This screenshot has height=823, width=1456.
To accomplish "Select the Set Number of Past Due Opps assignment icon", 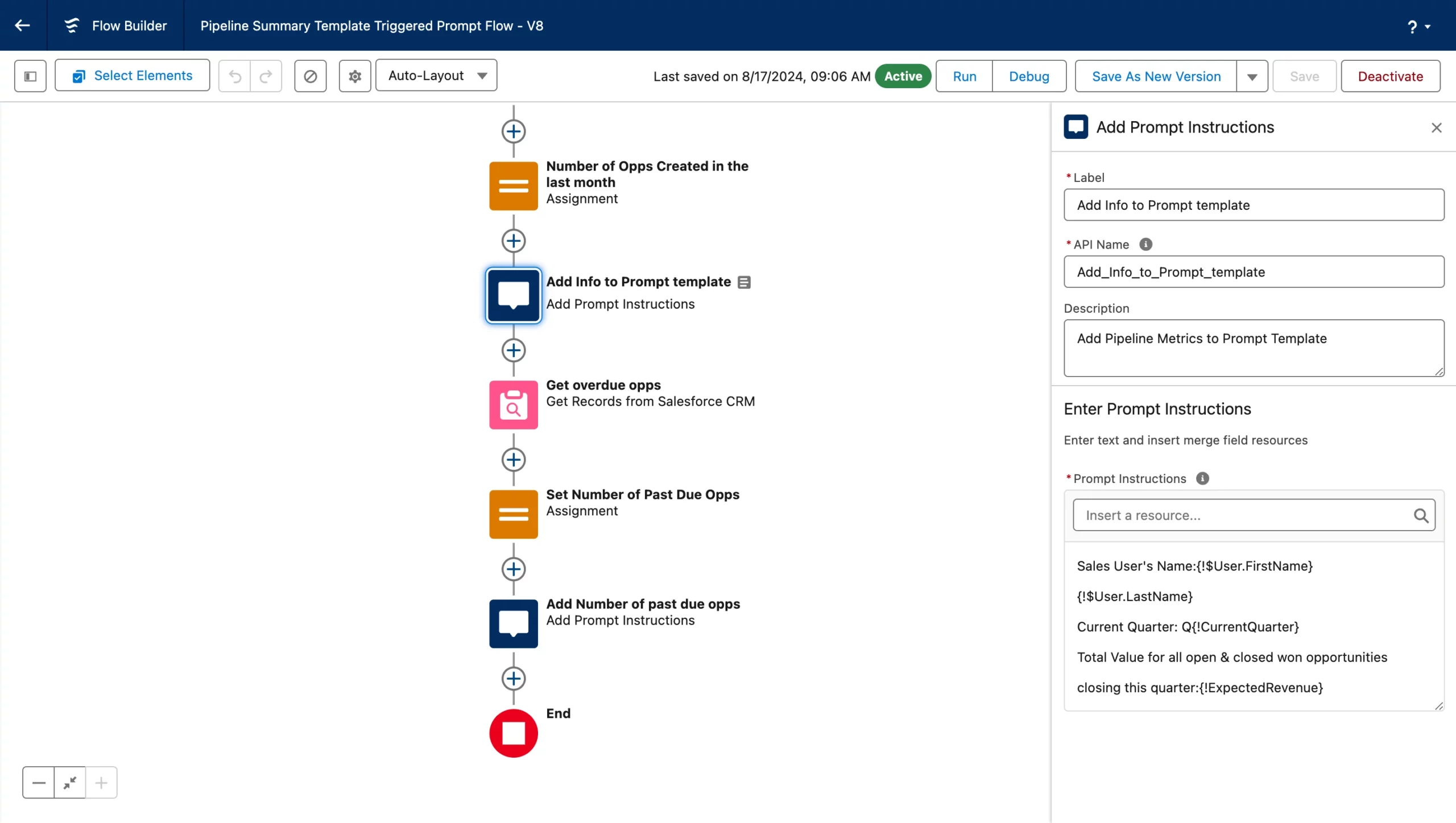I will pyautogui.click(x=513, y=514).
